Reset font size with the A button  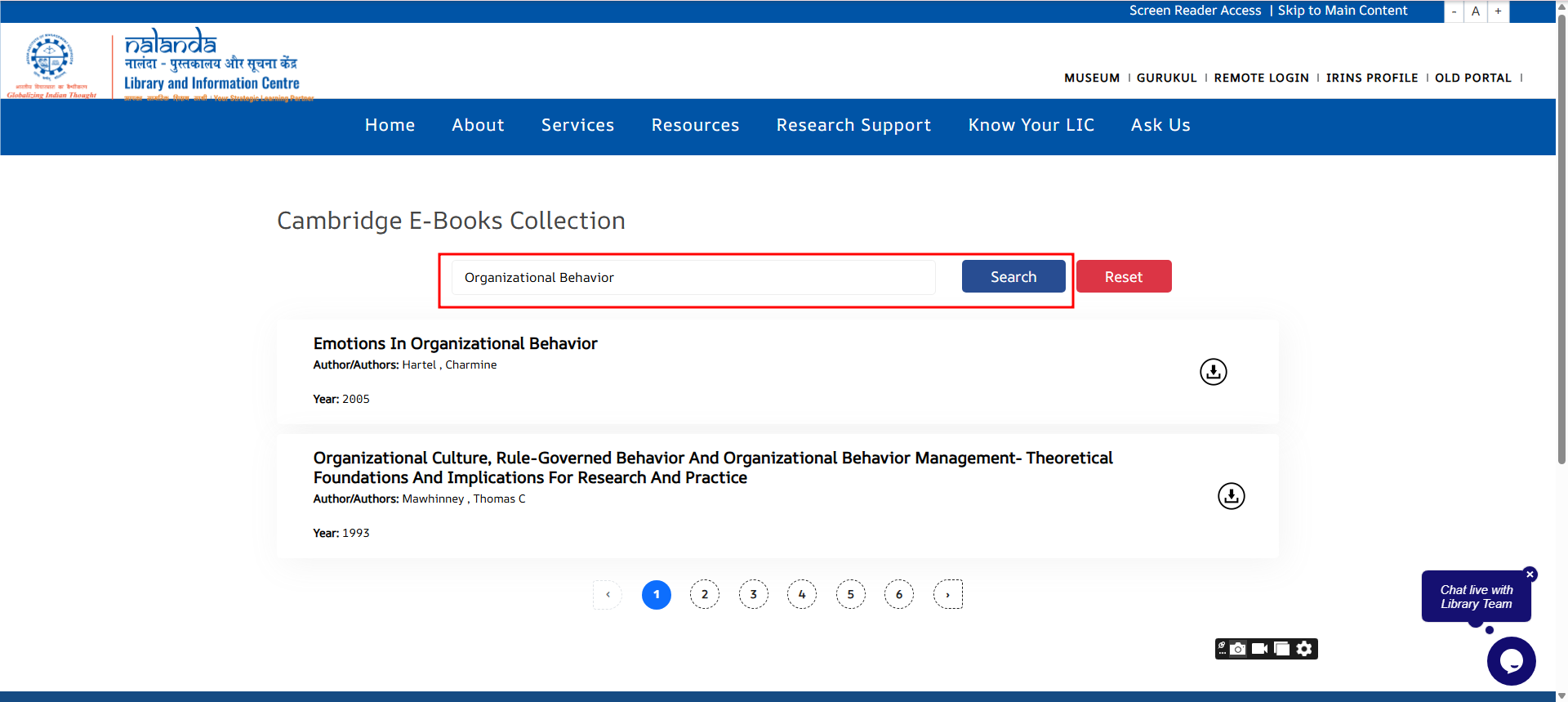[x=1476, y=11]
